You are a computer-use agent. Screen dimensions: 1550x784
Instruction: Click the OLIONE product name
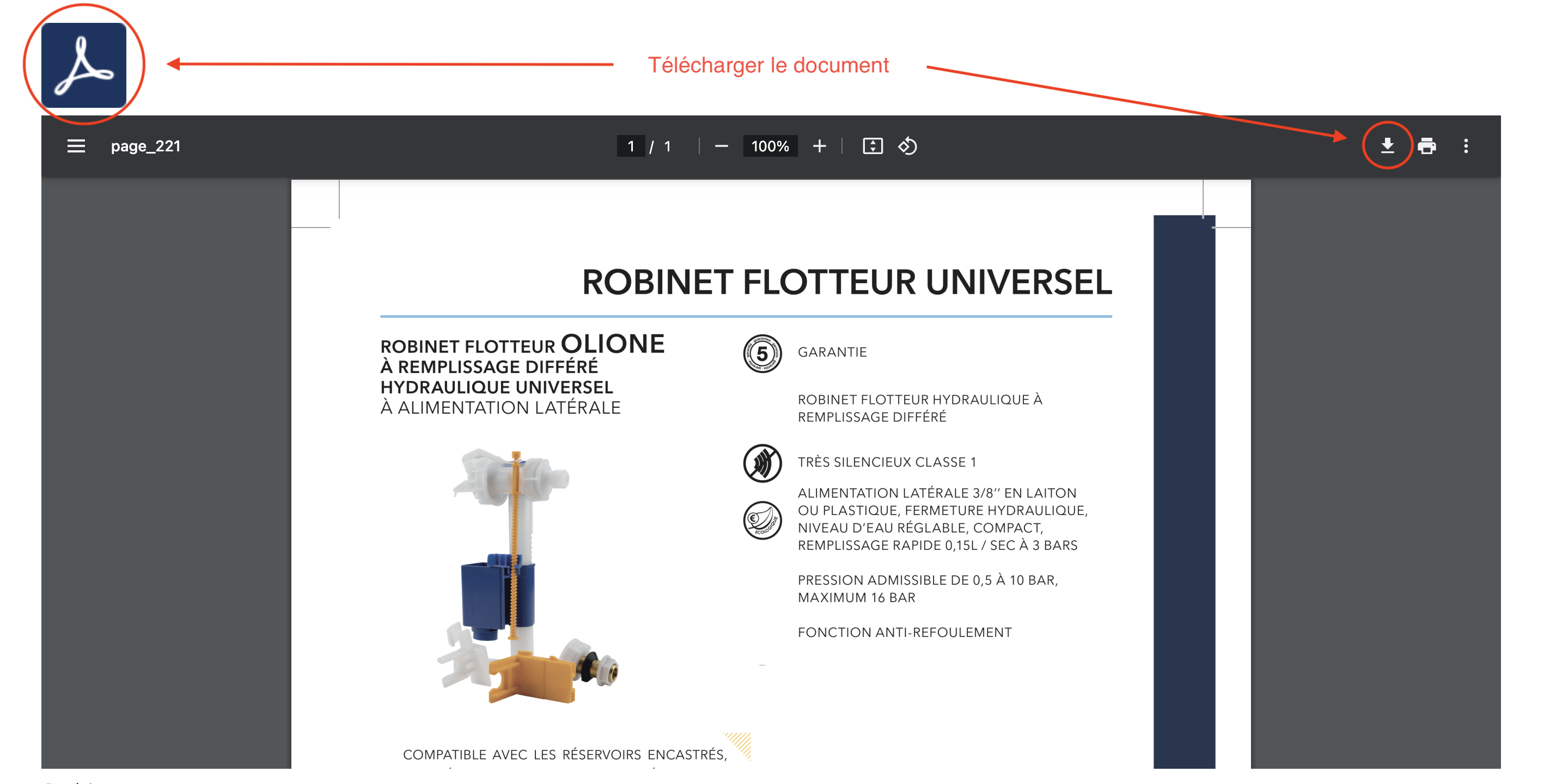613,344
